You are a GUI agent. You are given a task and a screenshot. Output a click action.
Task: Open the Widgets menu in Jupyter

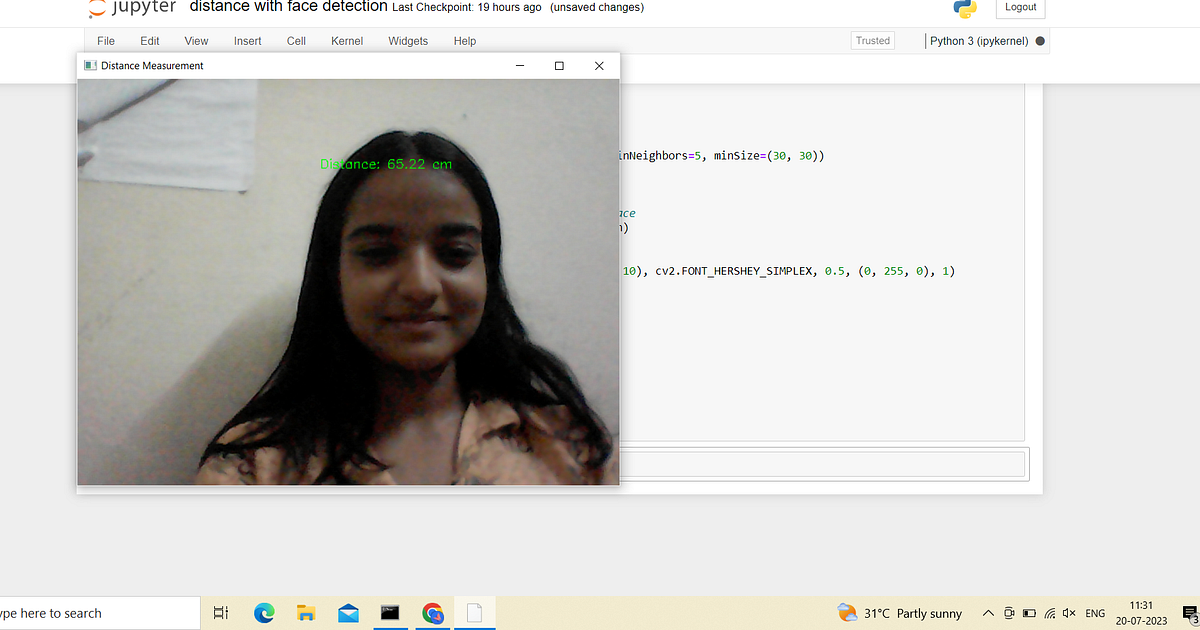click(408, 41)
